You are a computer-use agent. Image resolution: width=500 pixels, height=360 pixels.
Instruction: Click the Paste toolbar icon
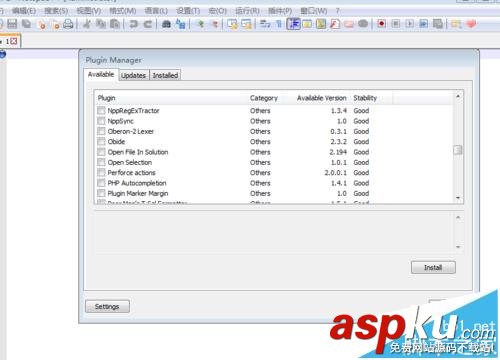(x=115, y=24)
